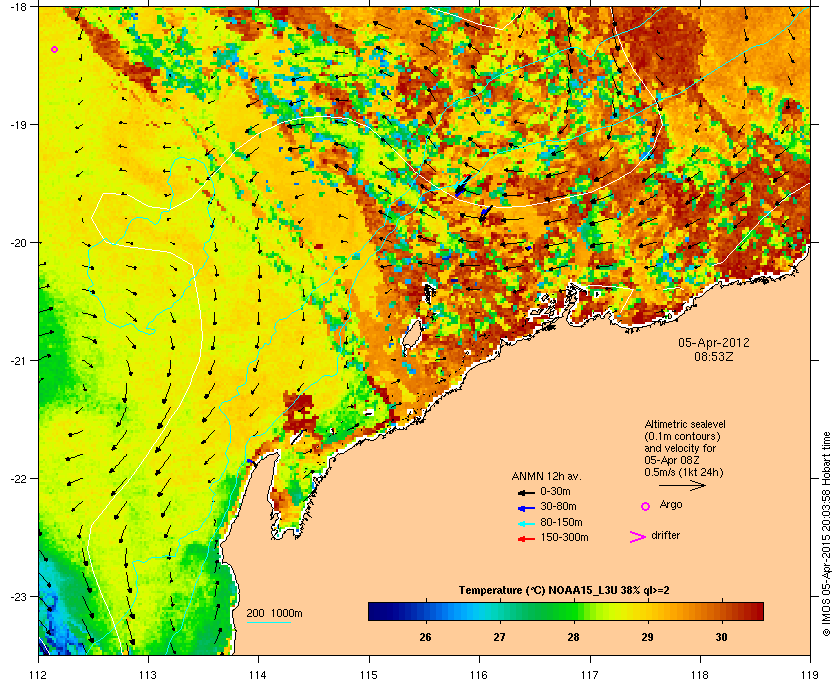Click the 'Argo' legend label

coord(671,504)
